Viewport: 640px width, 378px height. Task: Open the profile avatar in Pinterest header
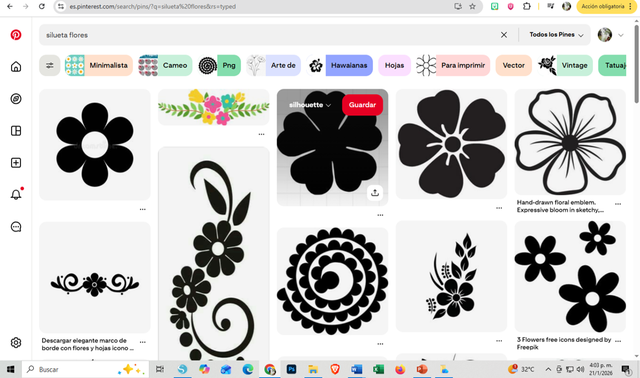pos(605,35)
